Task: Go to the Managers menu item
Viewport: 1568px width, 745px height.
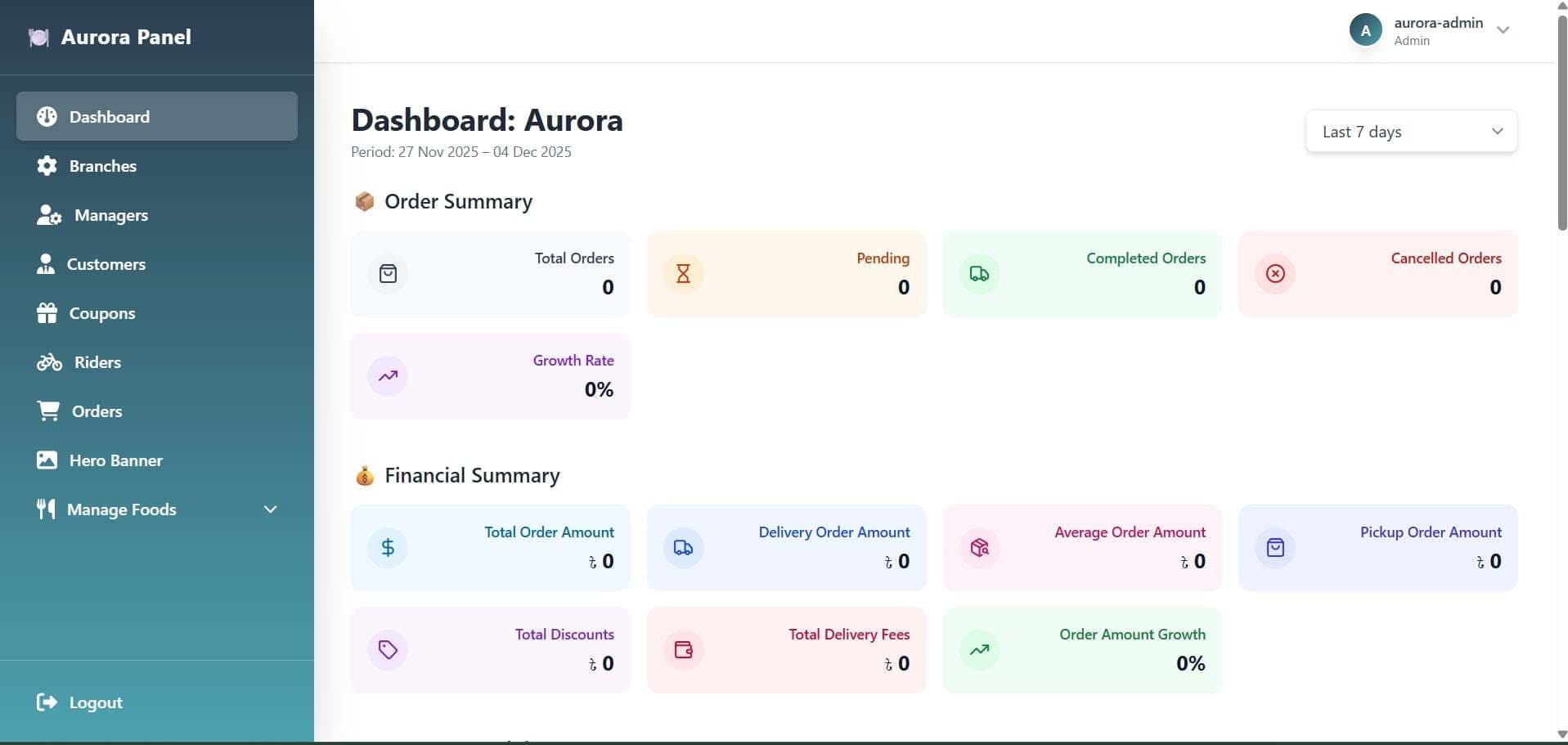Action: (x=111, y=215)
